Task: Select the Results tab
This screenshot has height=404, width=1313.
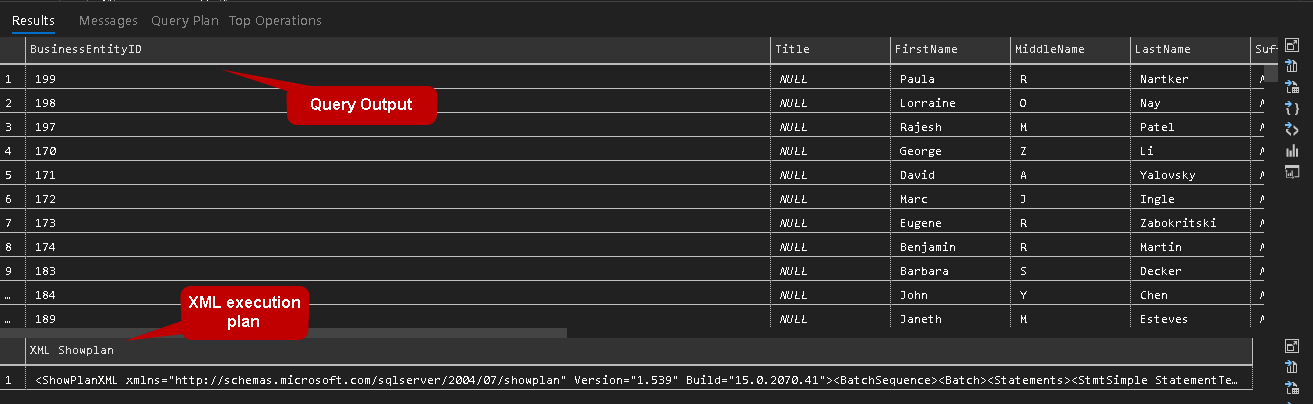Action: [33, 20]
